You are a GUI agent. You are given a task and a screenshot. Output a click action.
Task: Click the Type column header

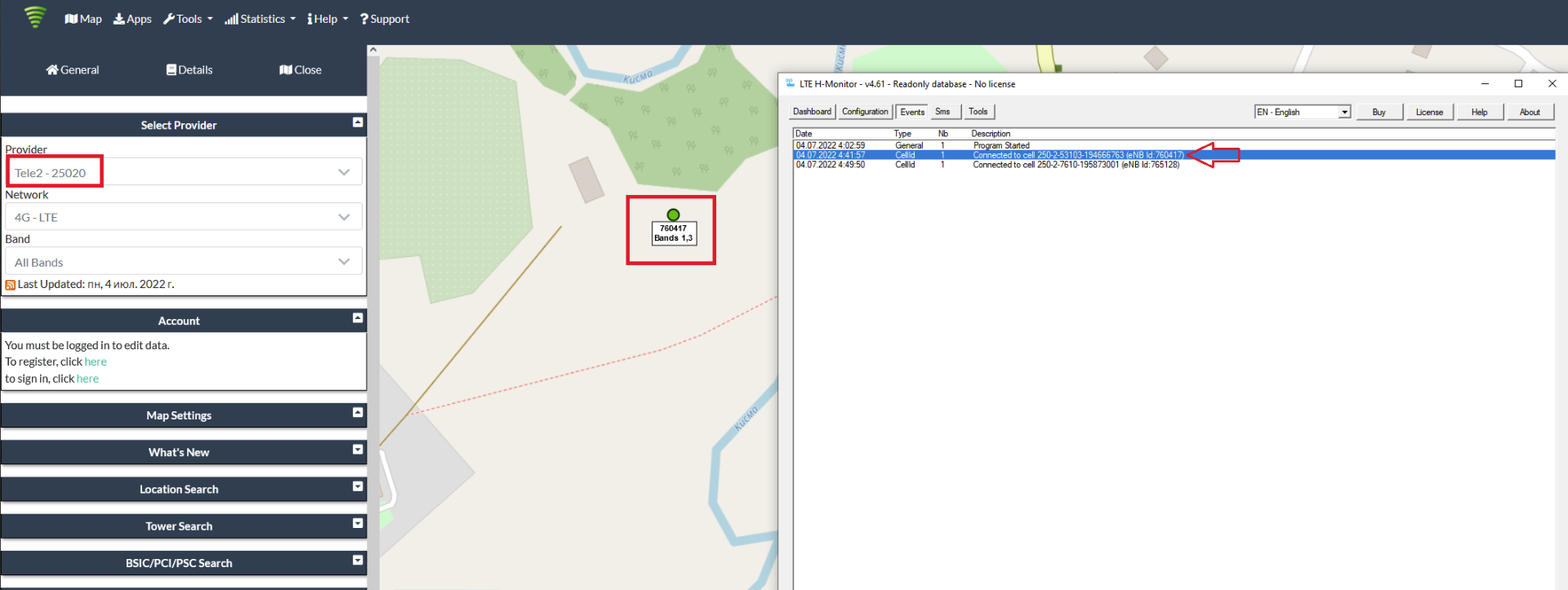click(902, 134)
